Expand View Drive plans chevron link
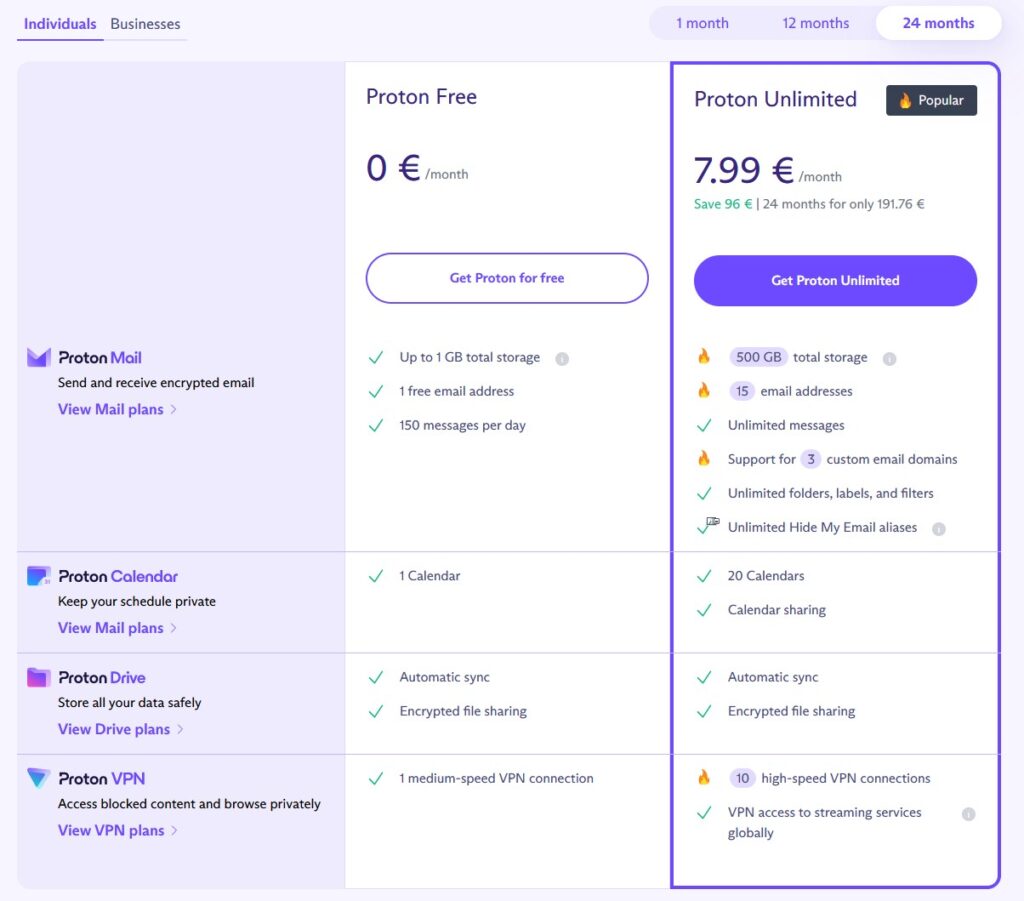 tap(120, 729)
